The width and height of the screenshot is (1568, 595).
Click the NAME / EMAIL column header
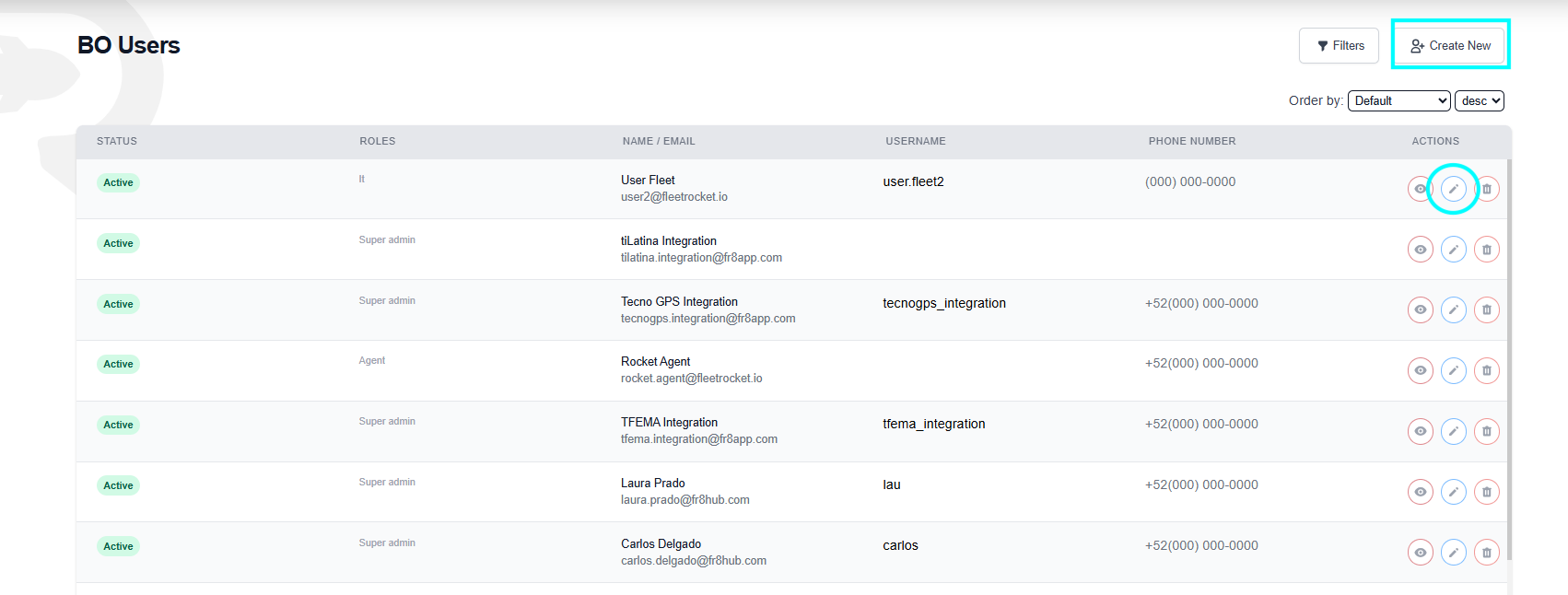point(659,141)
